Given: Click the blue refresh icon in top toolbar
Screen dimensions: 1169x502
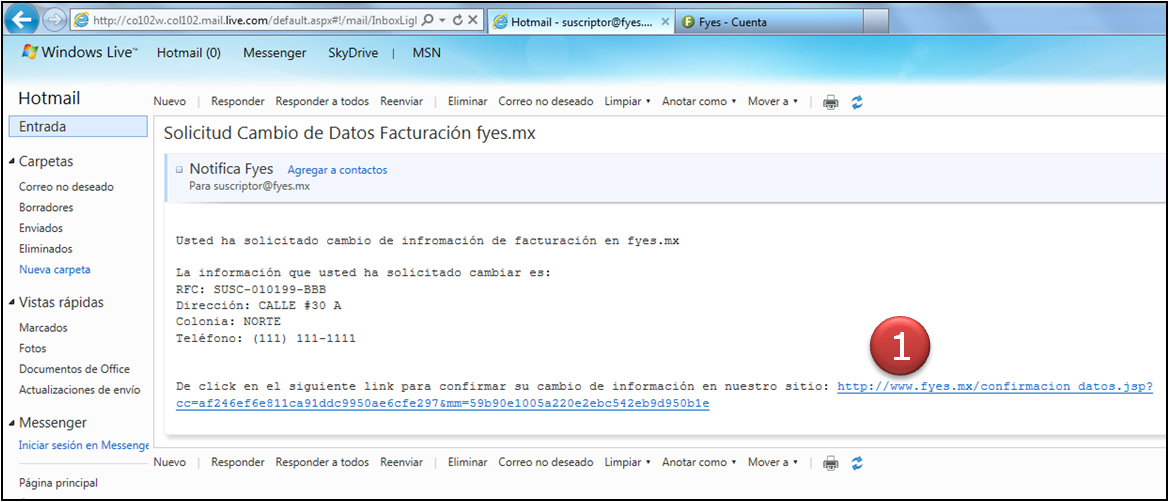Looking at the screenshot, I should 857,102.
